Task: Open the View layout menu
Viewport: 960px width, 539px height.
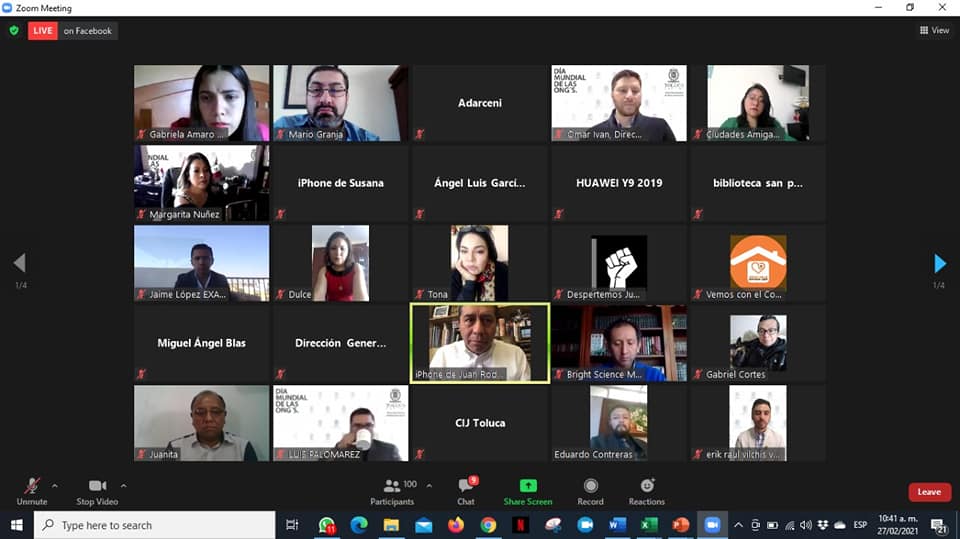Action: 934,31
